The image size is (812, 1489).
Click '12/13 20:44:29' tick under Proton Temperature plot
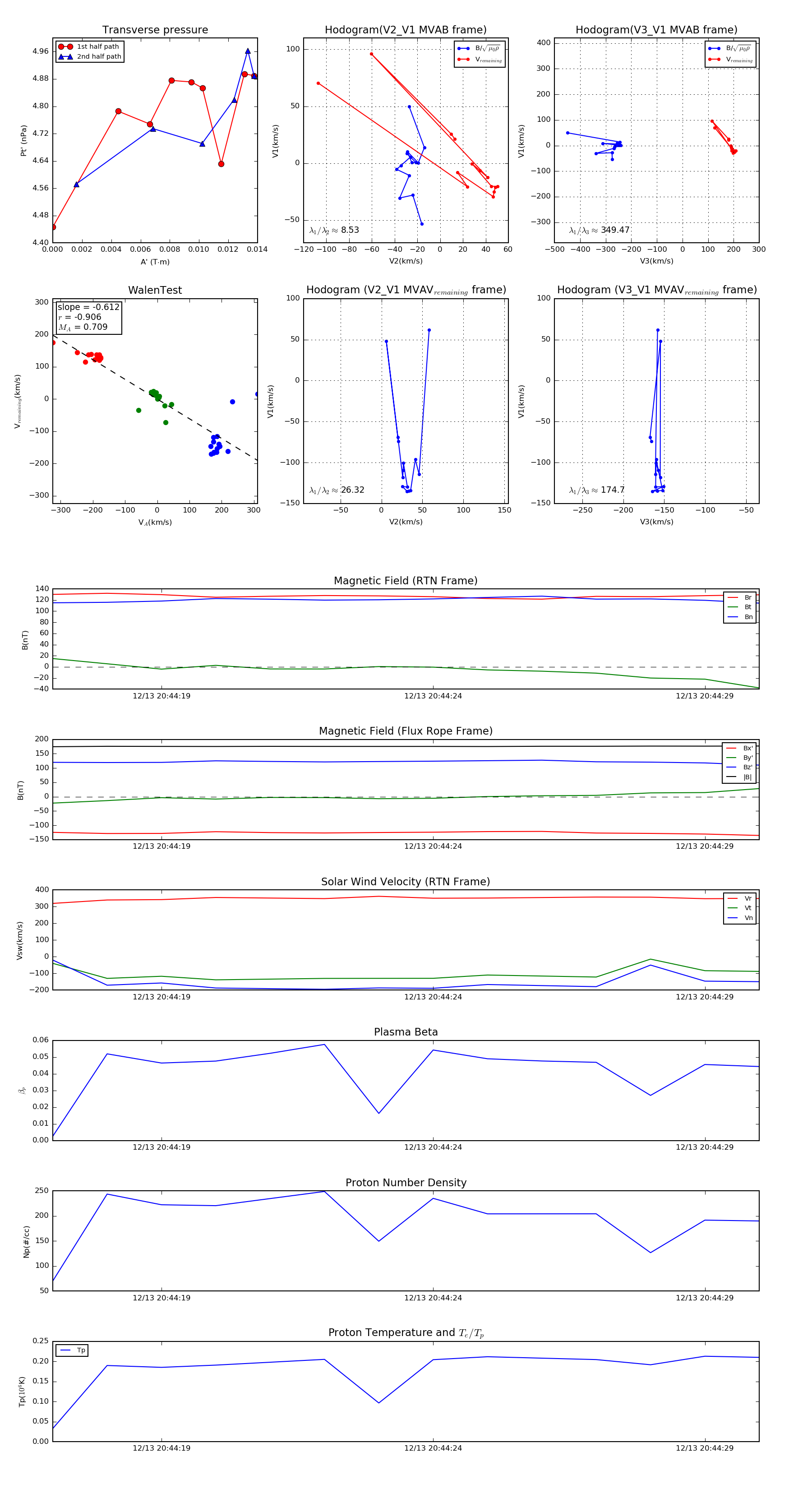pyautogui.click(x=705, y=1448)
